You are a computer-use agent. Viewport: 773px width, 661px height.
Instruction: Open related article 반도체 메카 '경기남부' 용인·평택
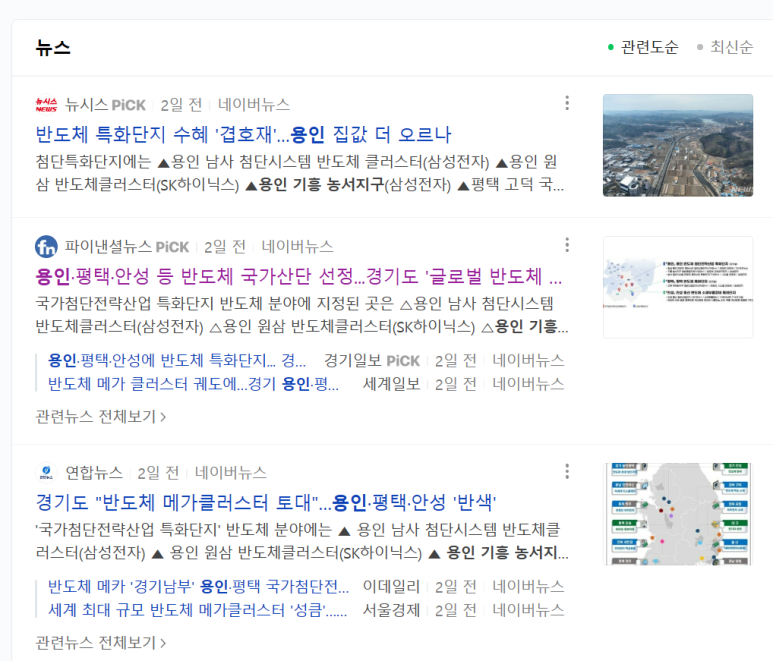pos(198,587)
